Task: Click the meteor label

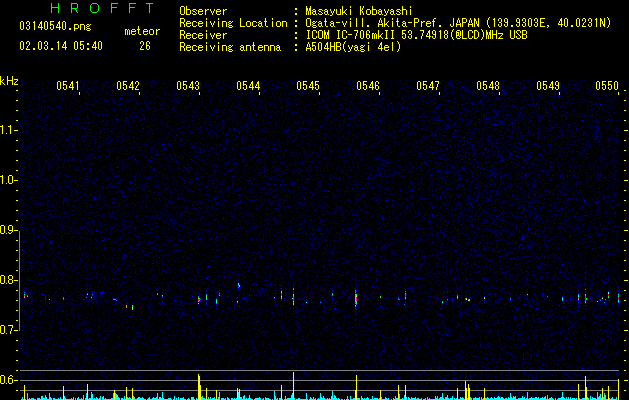Action: tap(142, 31)
